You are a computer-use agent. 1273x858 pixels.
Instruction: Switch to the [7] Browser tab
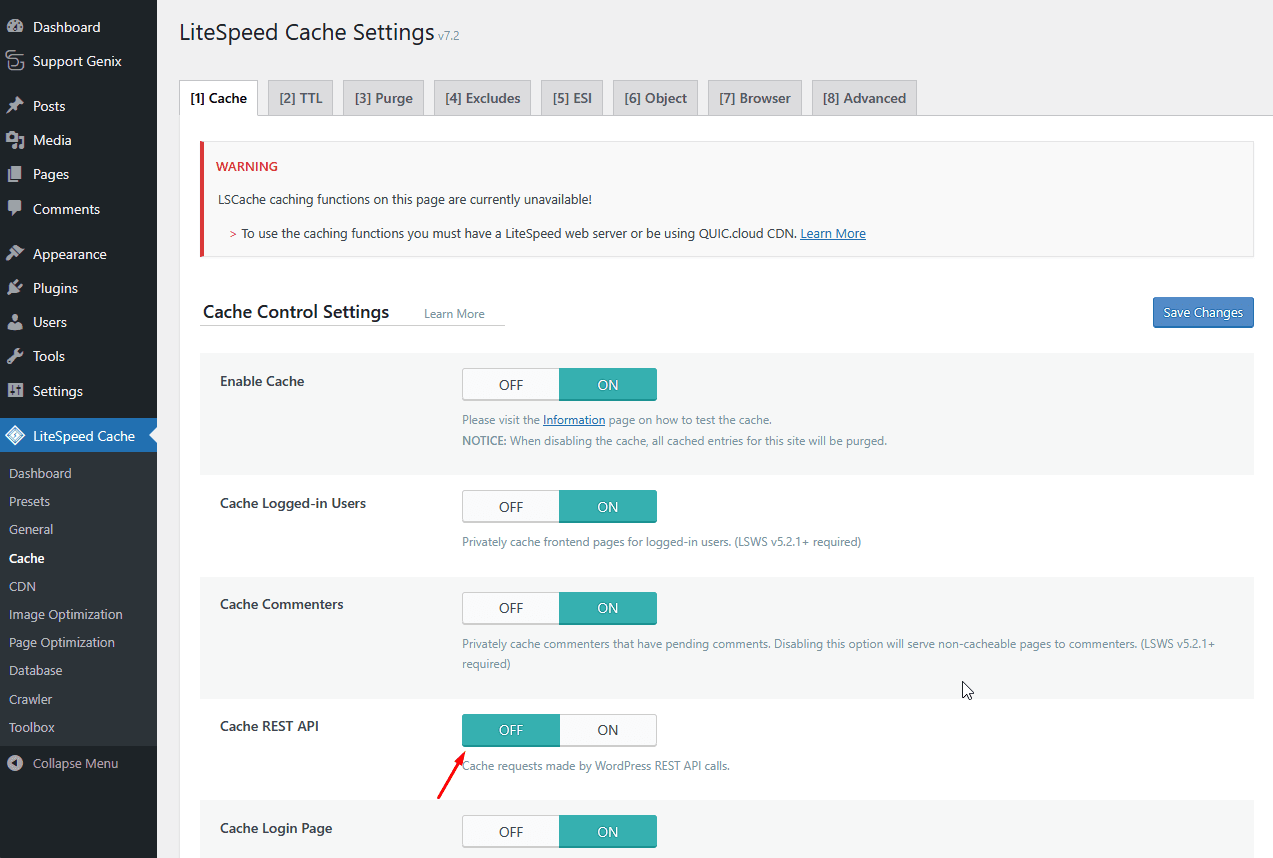coord(755,98)
